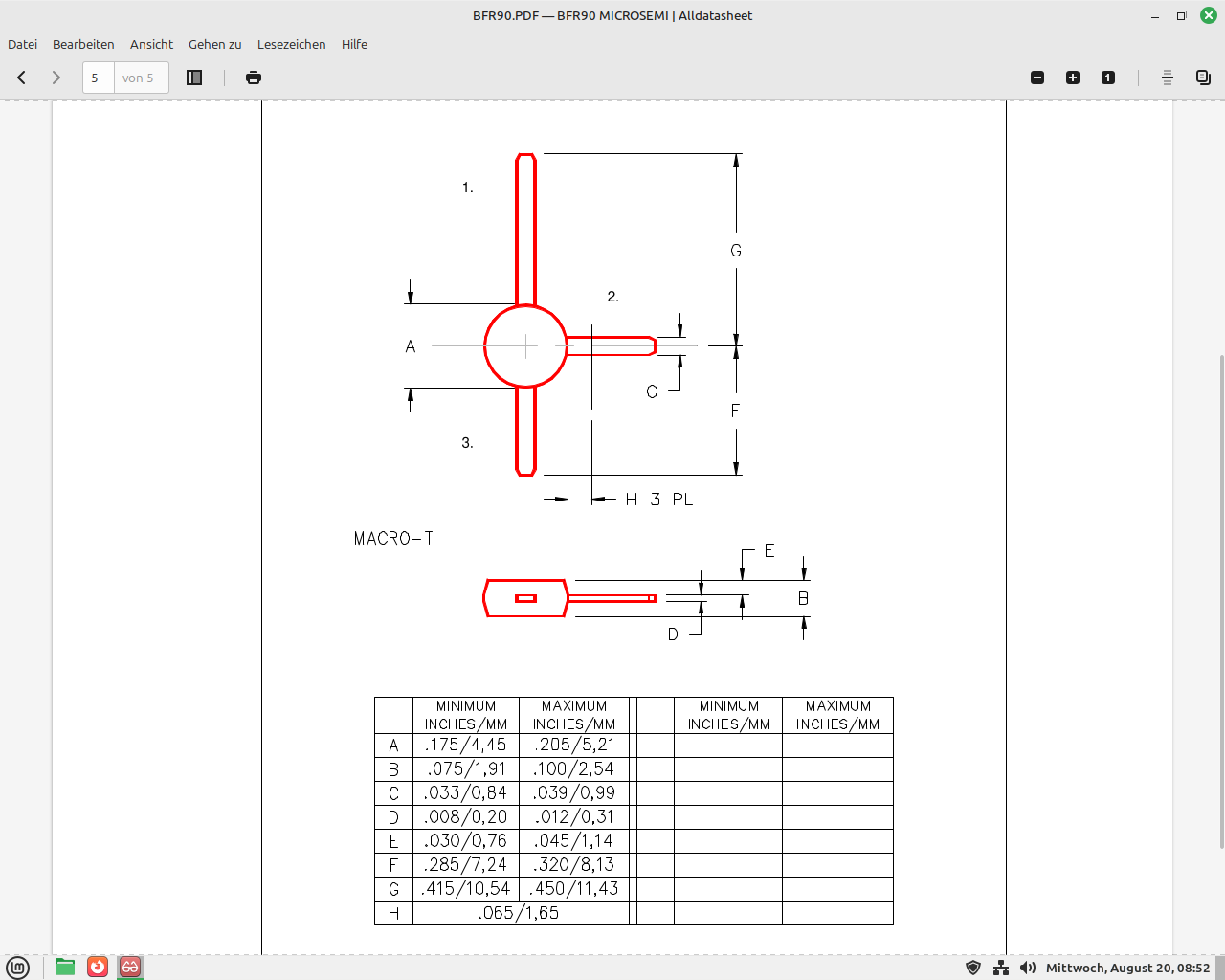Zoom in using the plus icon
The height and width of the screenshot is (980, 1225).
coord(1073,78)
